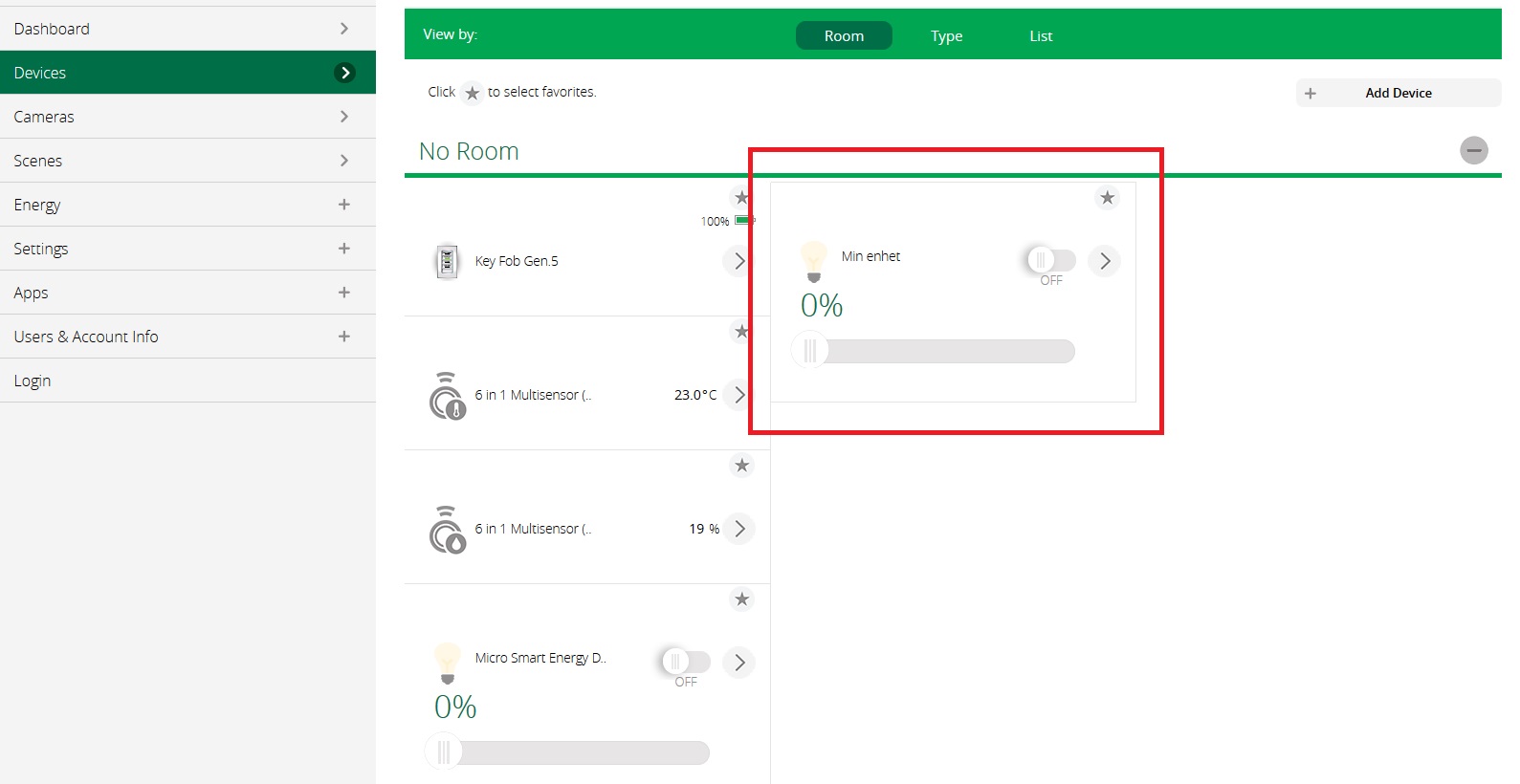The image size is (1520, 784).
Task: Favorite the 19 % Multisensor star
Action: click(741, 466)
